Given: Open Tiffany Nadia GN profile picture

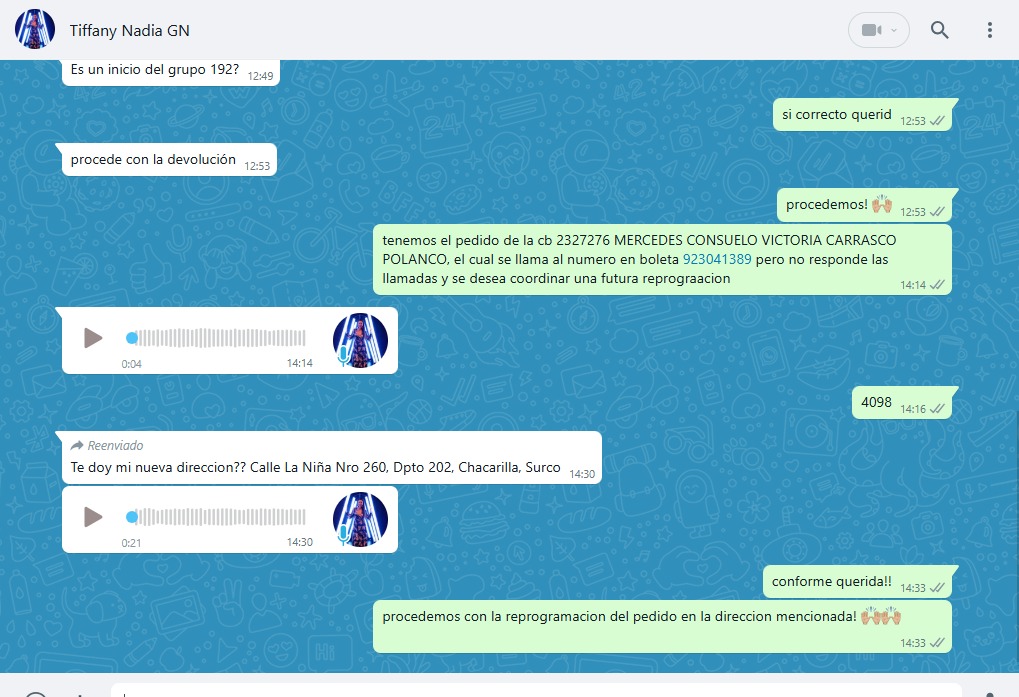Looking at the screenshot, I should [34, 30].
